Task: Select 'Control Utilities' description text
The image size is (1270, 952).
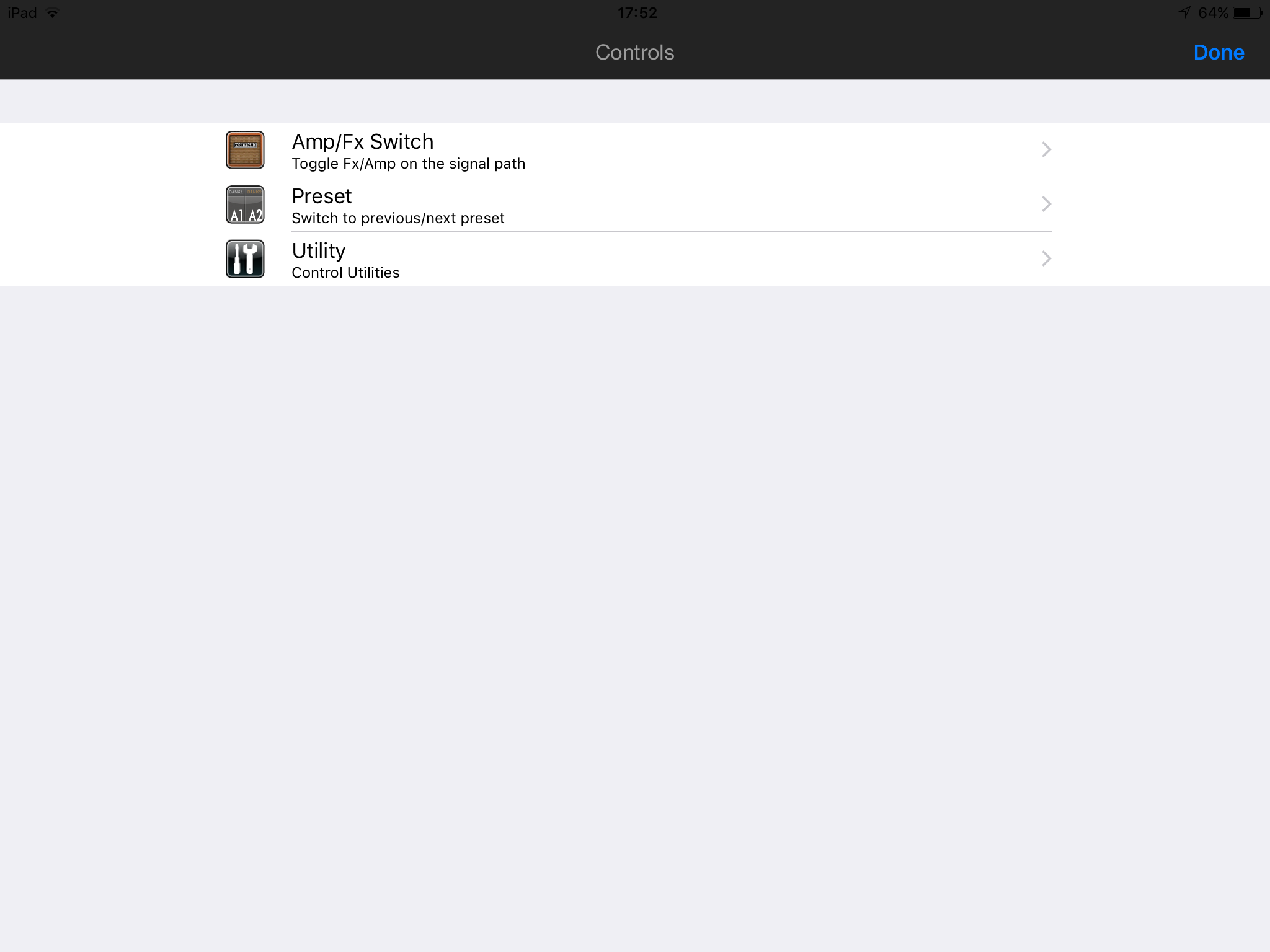Action: click(345, 273)
